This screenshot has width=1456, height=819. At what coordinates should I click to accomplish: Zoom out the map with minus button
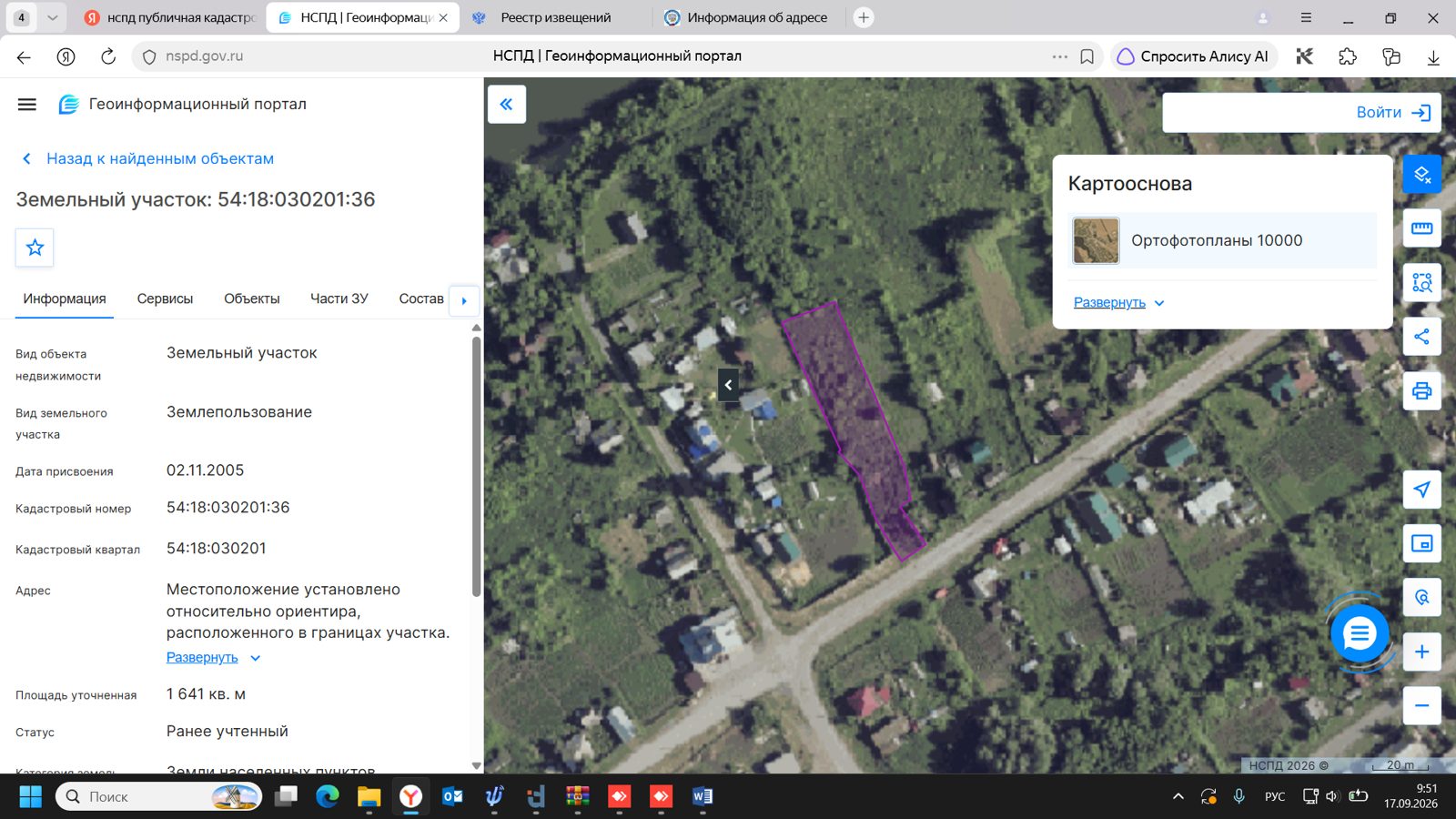tap(1421, 705)
